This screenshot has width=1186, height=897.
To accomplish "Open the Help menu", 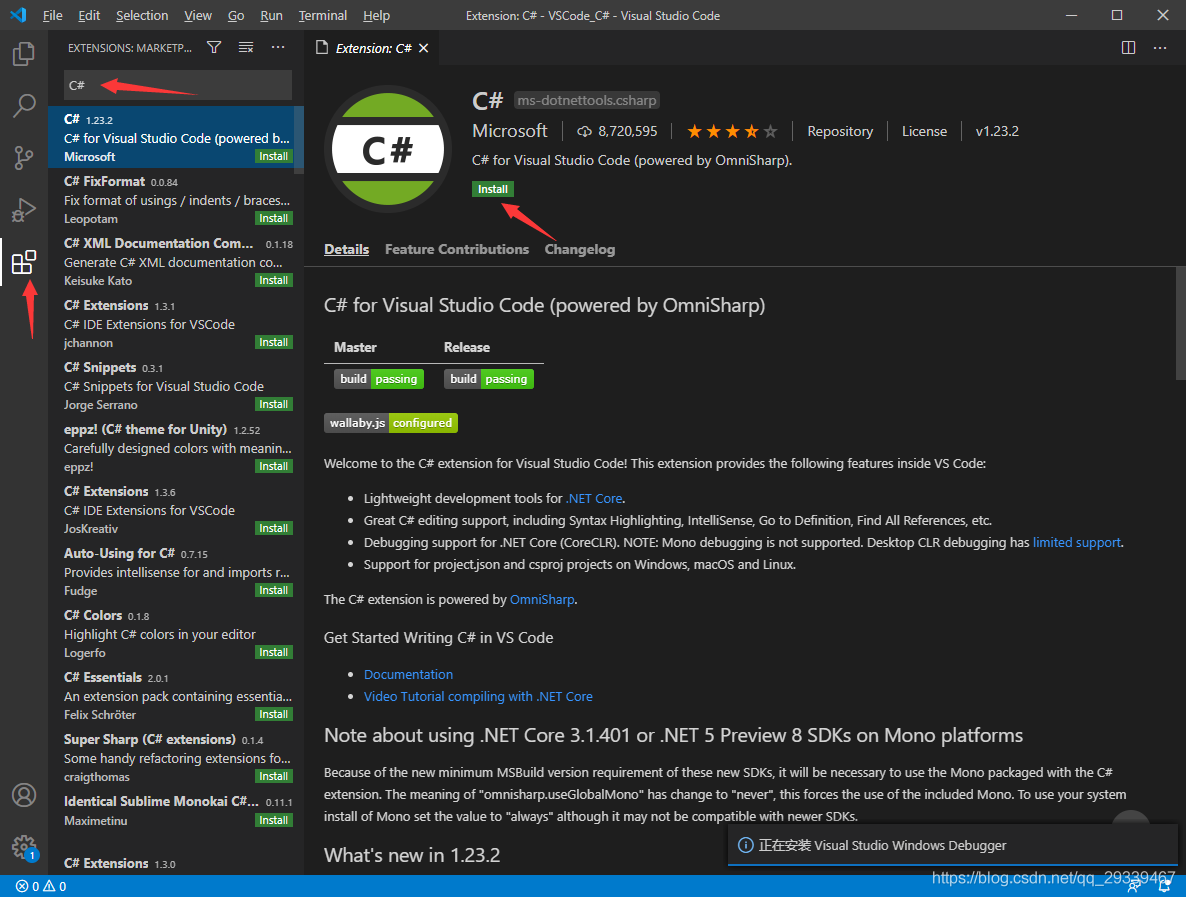I will (x=376, y=15).
